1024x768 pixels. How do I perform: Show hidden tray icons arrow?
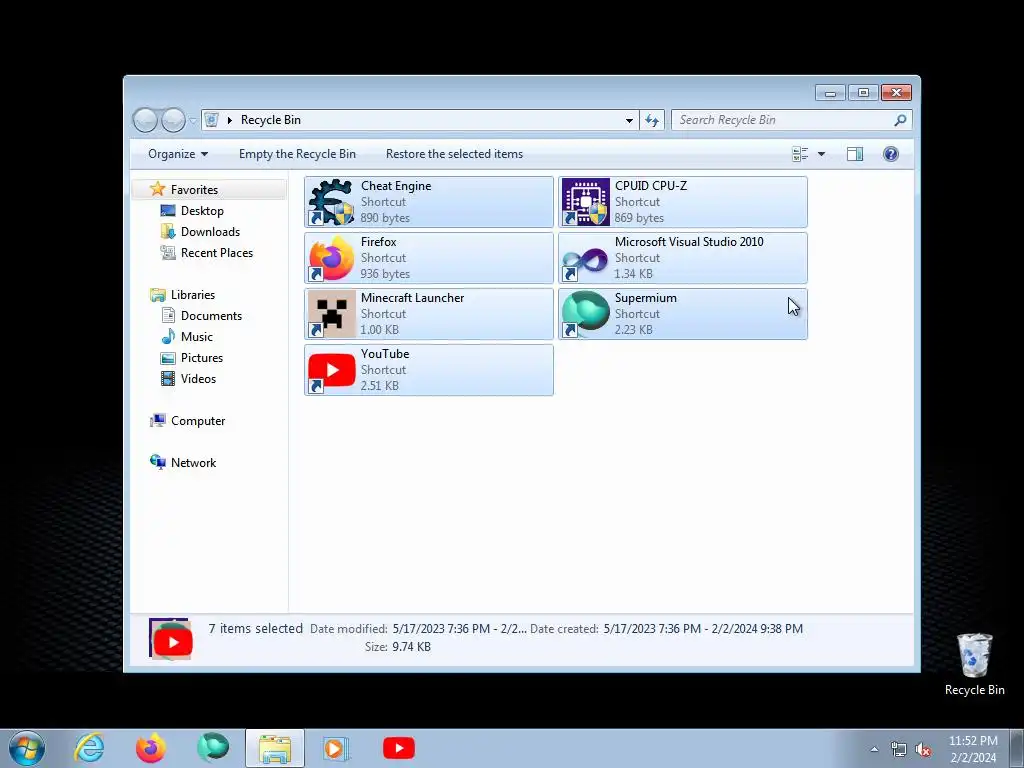coord(874,749)
